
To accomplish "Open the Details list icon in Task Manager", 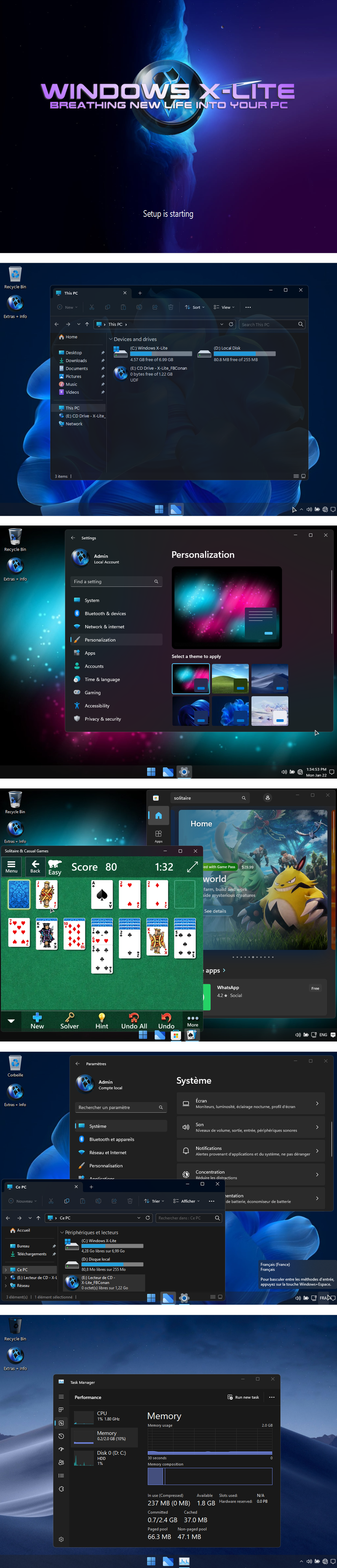I will pyautogui.click(x=61, y=1476).
